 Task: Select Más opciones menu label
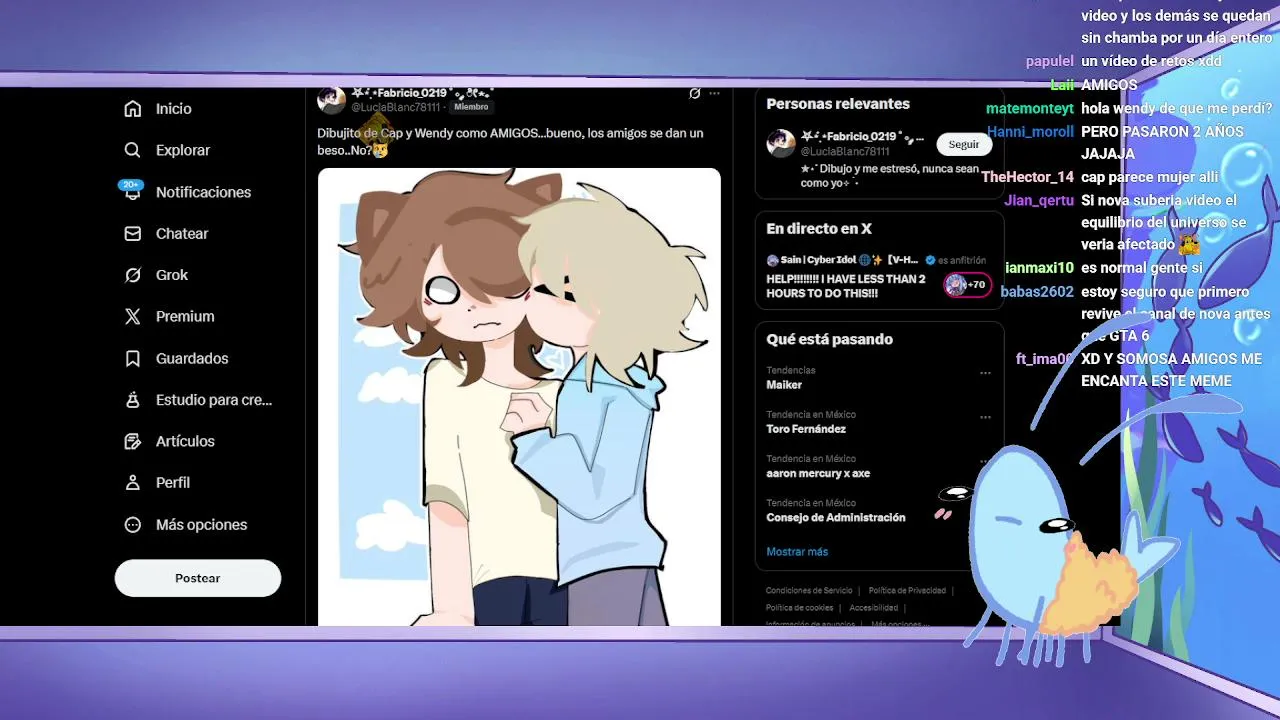tap(201, 524)
